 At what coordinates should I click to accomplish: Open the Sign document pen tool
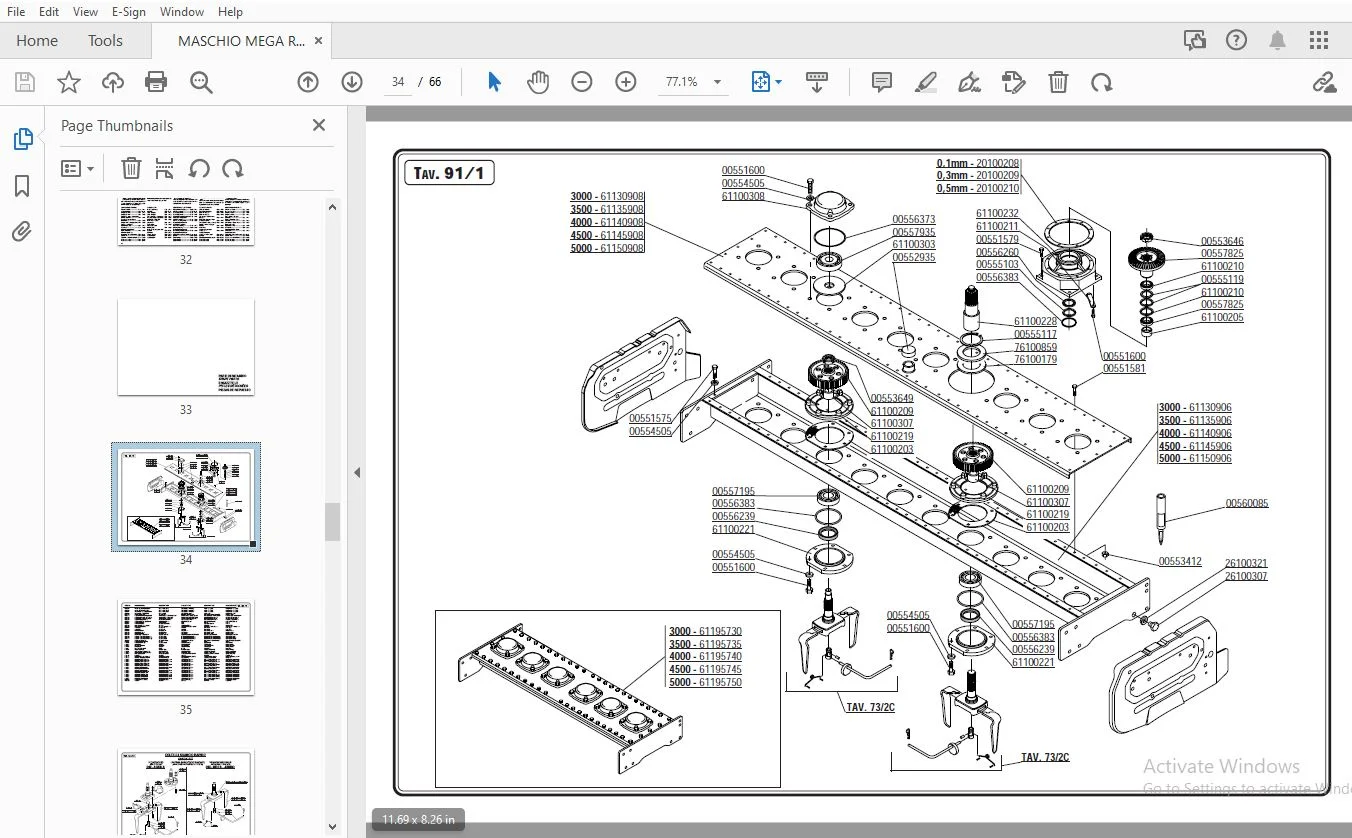[x=969, y=82]
